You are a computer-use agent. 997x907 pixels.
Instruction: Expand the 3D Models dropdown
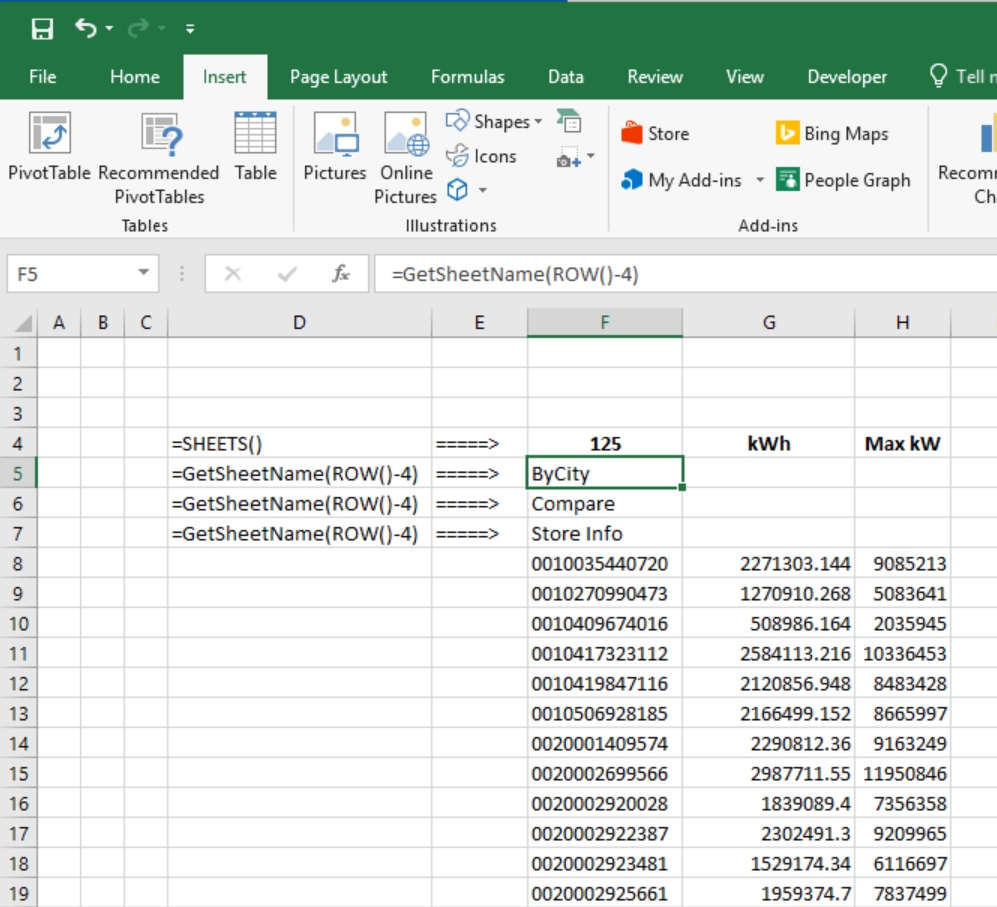coord(482,190)
